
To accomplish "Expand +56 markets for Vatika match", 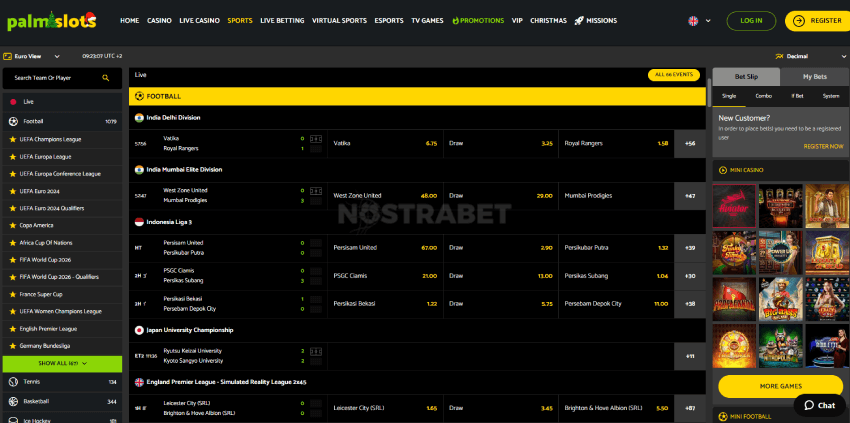I will coord(690,144).
